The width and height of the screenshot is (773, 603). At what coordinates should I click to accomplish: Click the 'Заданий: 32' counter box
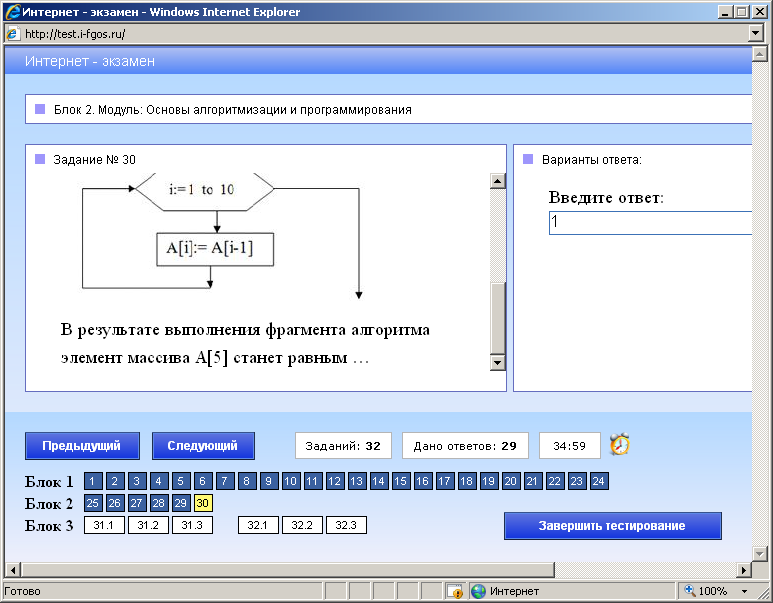click(x=343, y=446)
